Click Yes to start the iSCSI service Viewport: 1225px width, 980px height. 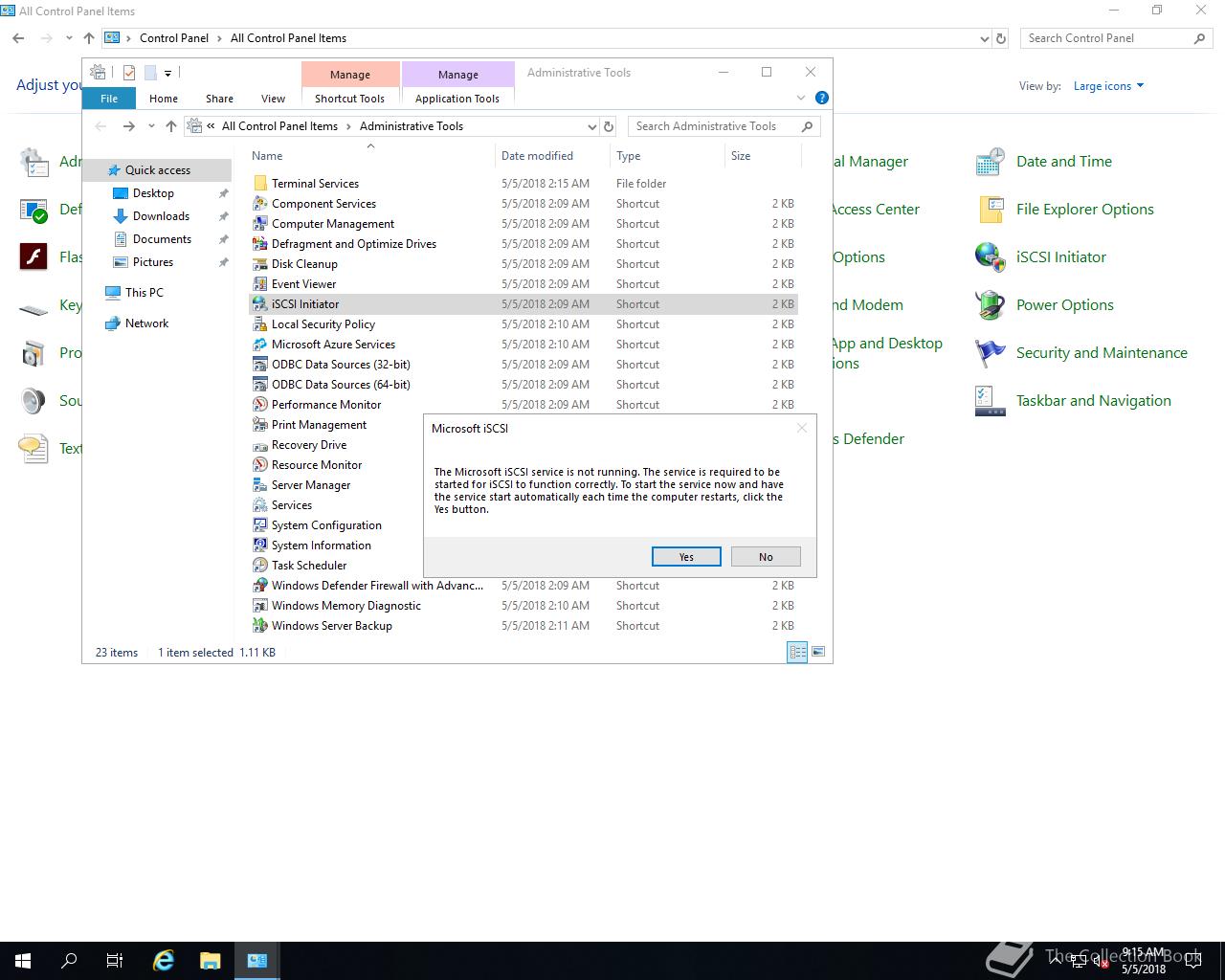click(x=686, y=557)
